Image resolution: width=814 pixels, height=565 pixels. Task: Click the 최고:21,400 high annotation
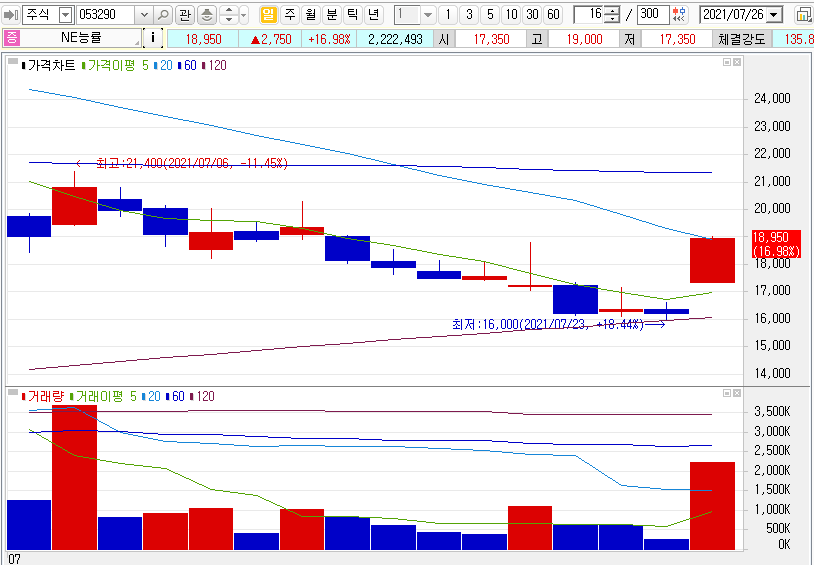pyautogui.click(x=192, y=164)
